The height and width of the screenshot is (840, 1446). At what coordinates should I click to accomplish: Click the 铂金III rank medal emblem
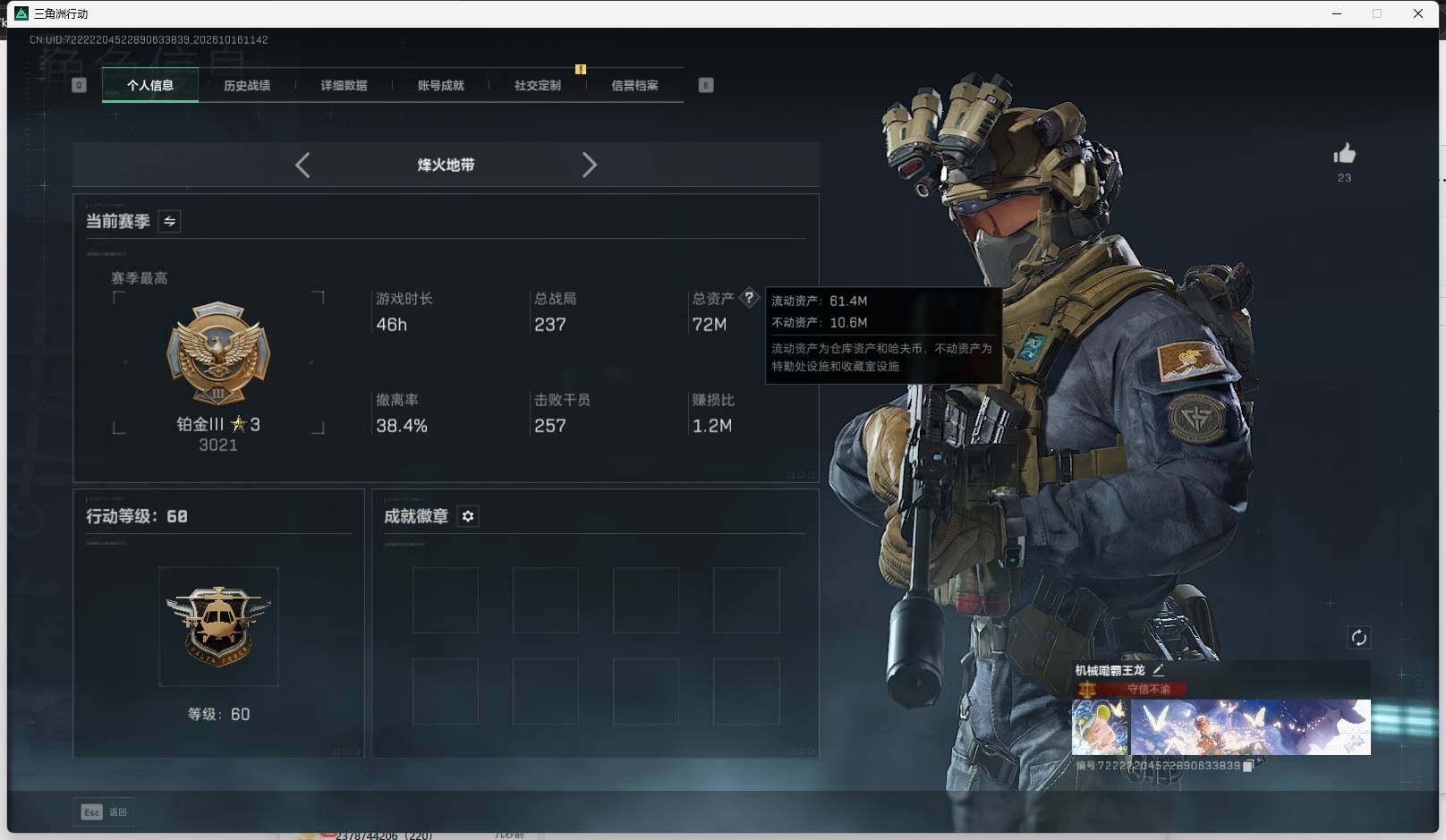coord(218,352)
